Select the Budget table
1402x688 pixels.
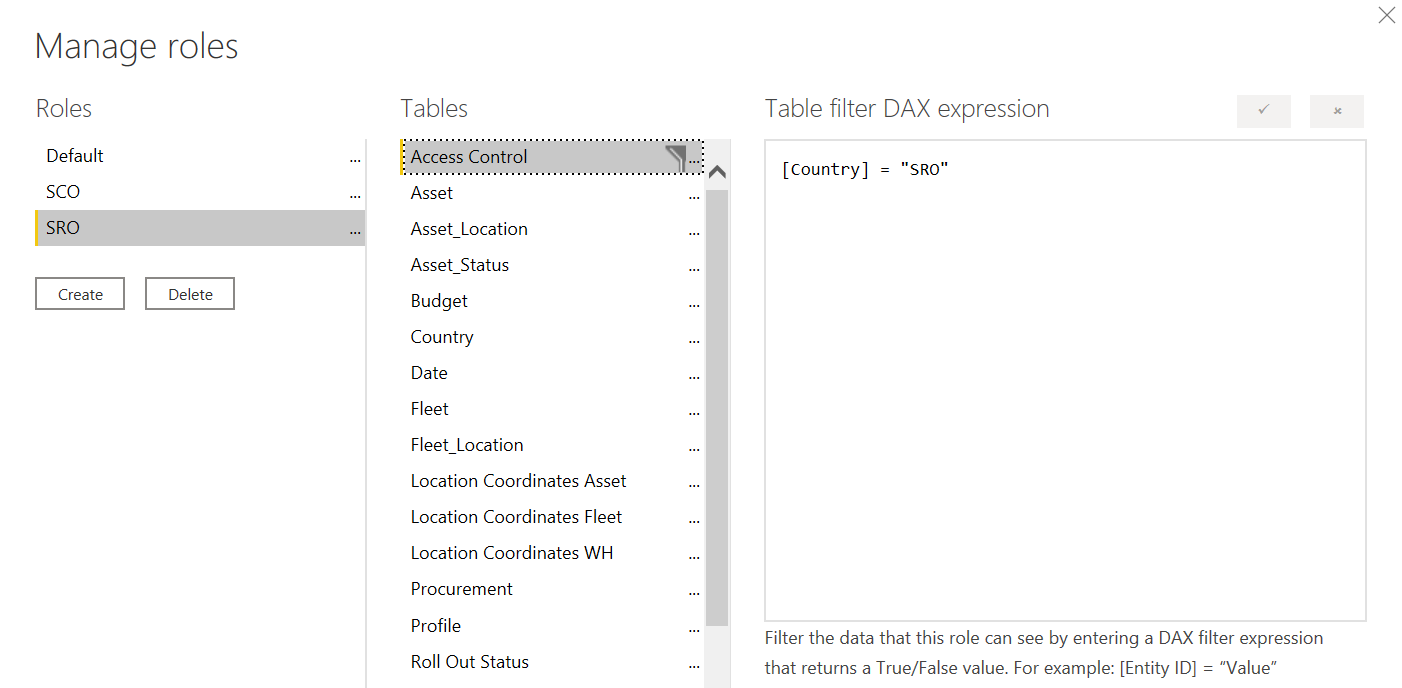[552, 301]
